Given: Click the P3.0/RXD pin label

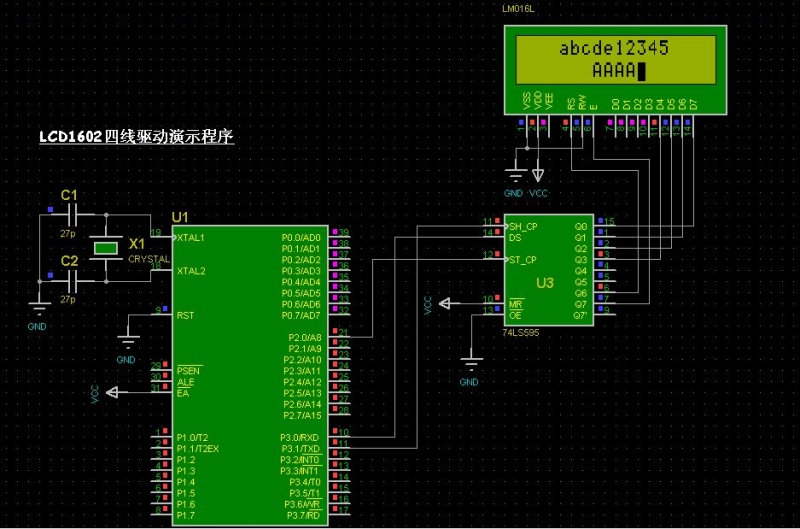Looking at the screenshot, I should point(299,438).
